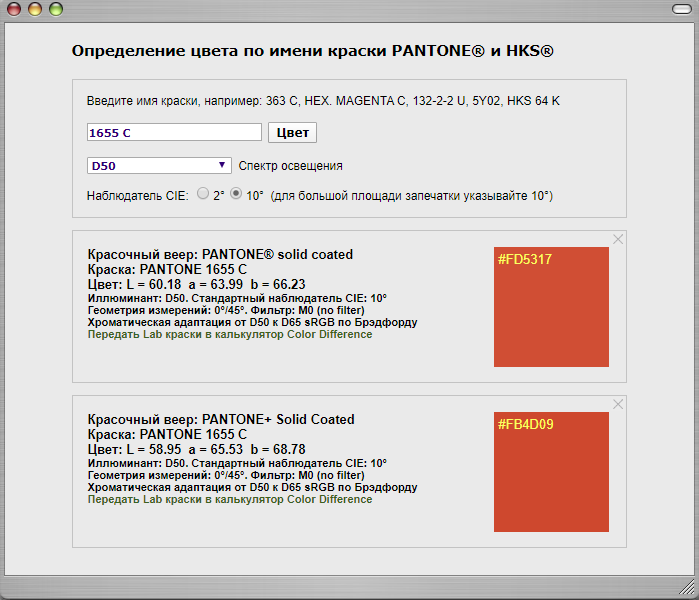
Task: Open Color Difference link in PANTONE+ Solid Coated card
Action: (230, 499)
